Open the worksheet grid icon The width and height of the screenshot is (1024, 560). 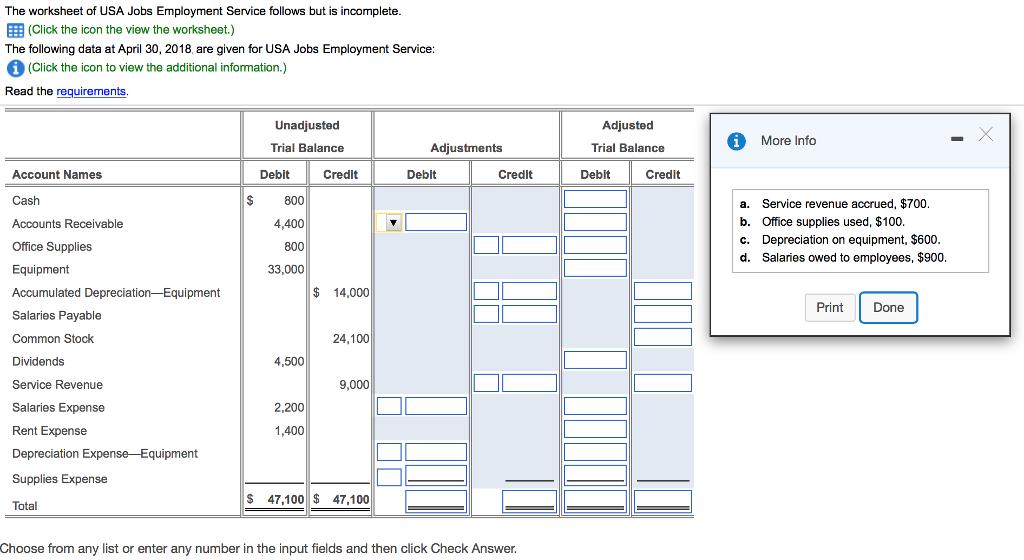tap(15, 30)
